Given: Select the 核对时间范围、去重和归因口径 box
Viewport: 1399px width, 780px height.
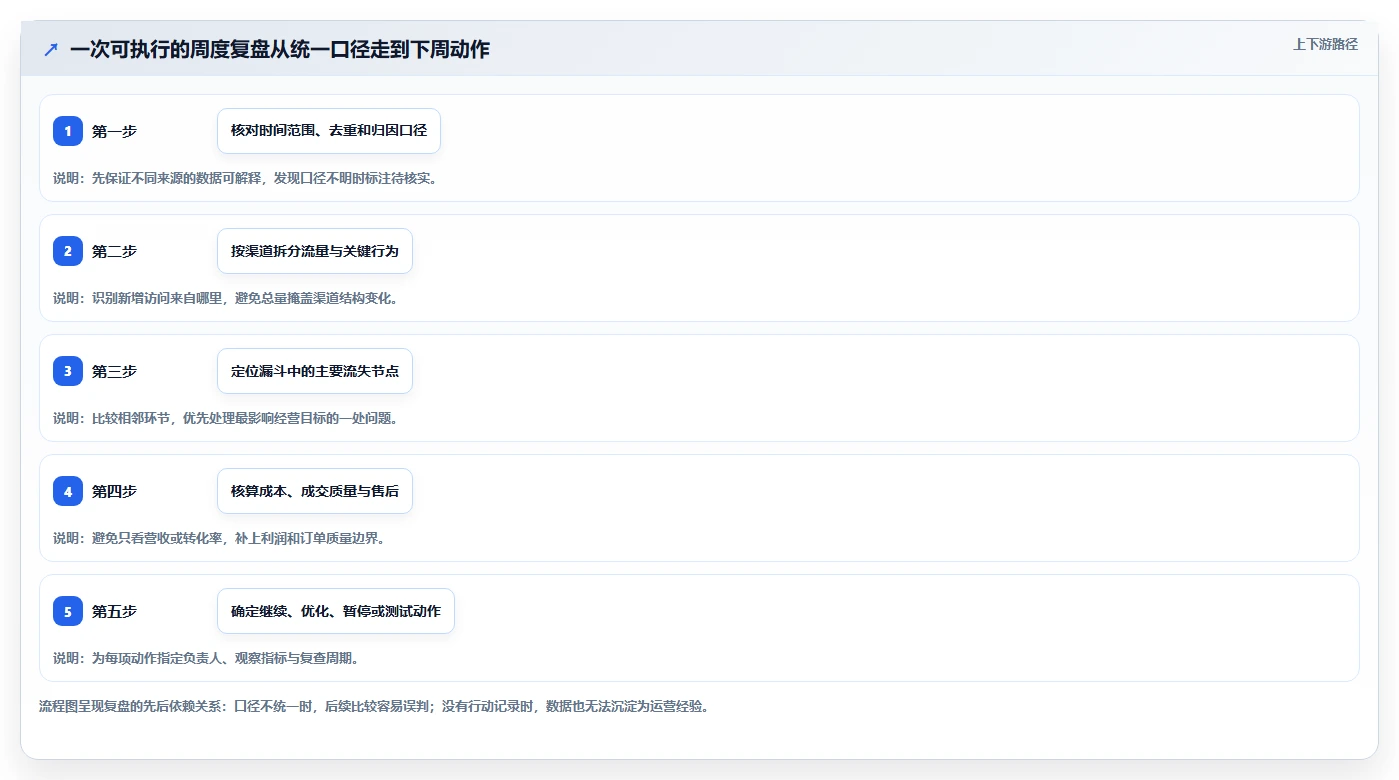Looking at the screenshot, I should (329, 131).
